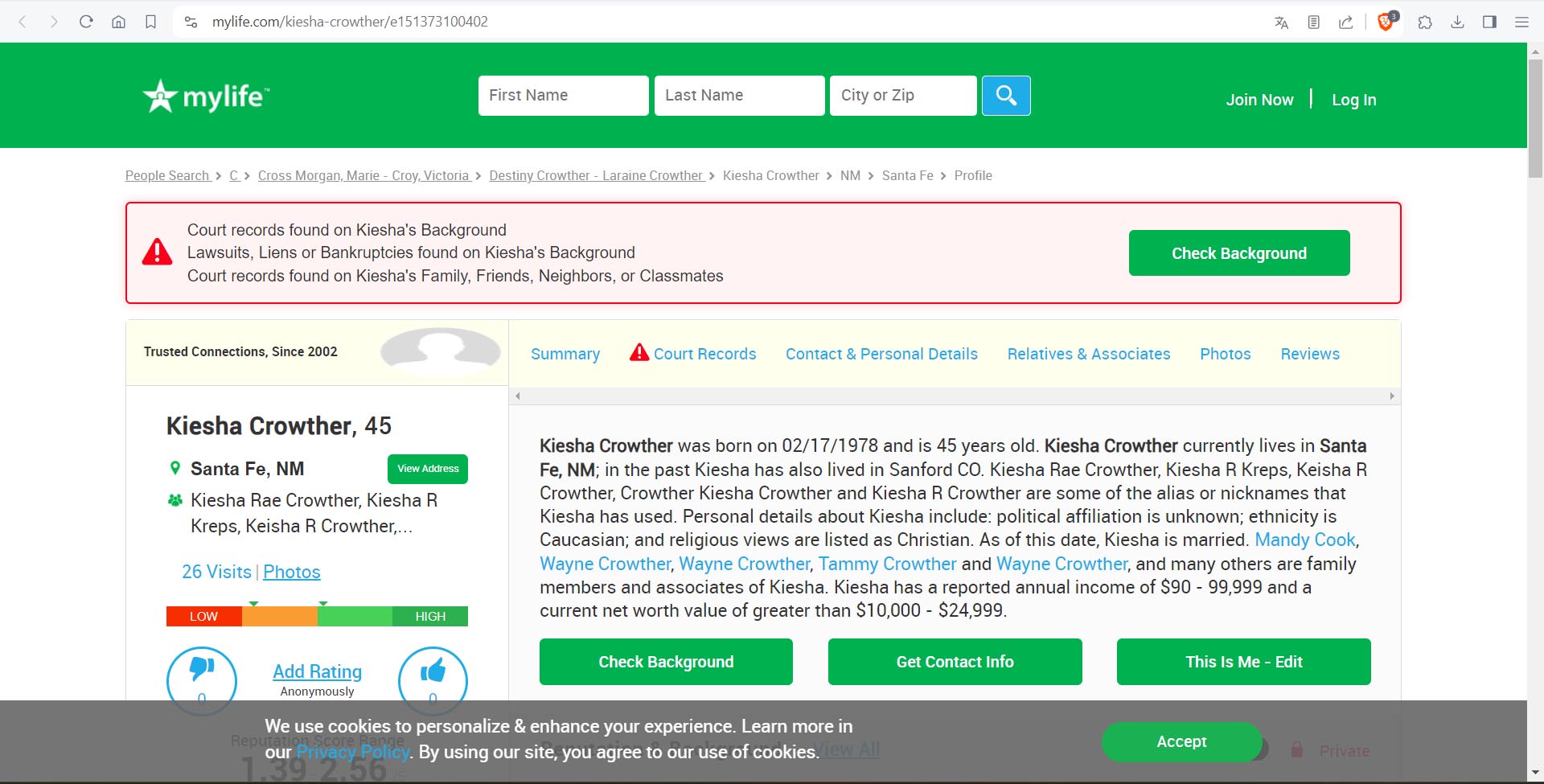Click Join Now link

tap(1259, 100)
